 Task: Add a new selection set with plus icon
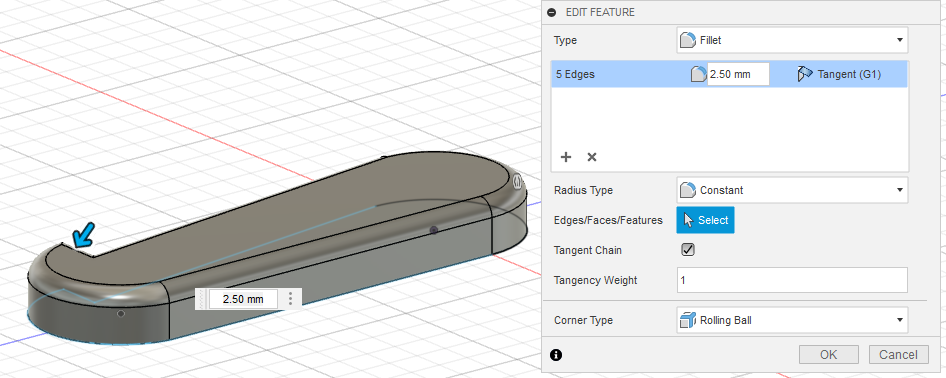(x=566, y=157)
